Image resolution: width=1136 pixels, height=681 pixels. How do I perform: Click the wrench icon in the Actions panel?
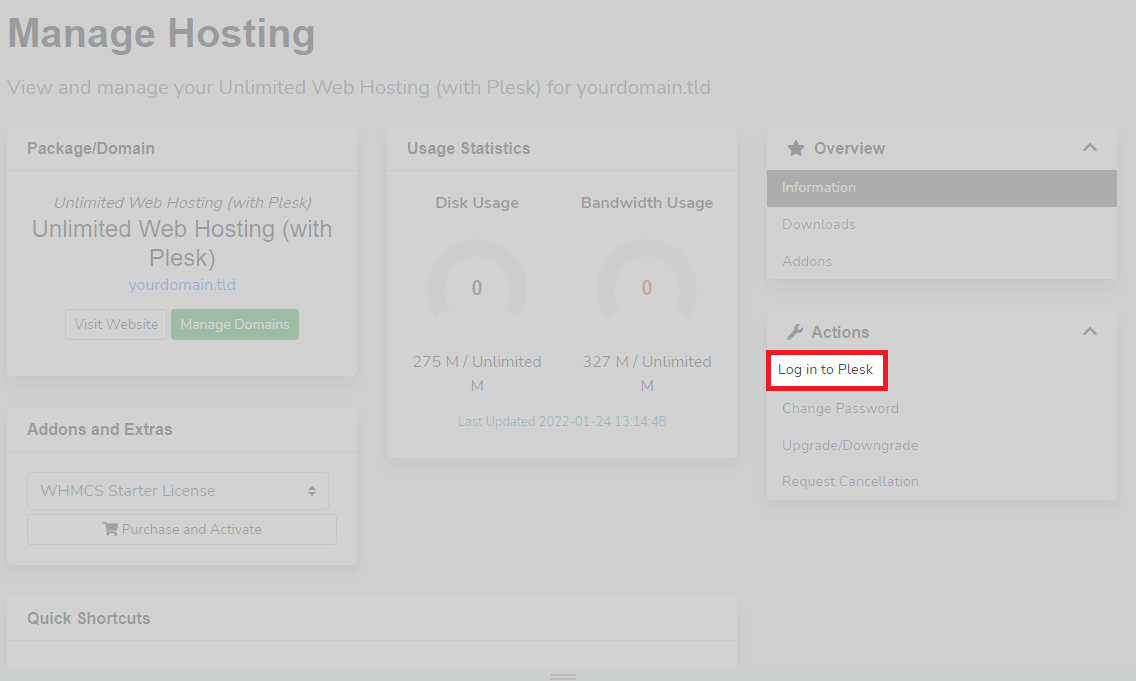pyautogui.click(x=795, y=331)
